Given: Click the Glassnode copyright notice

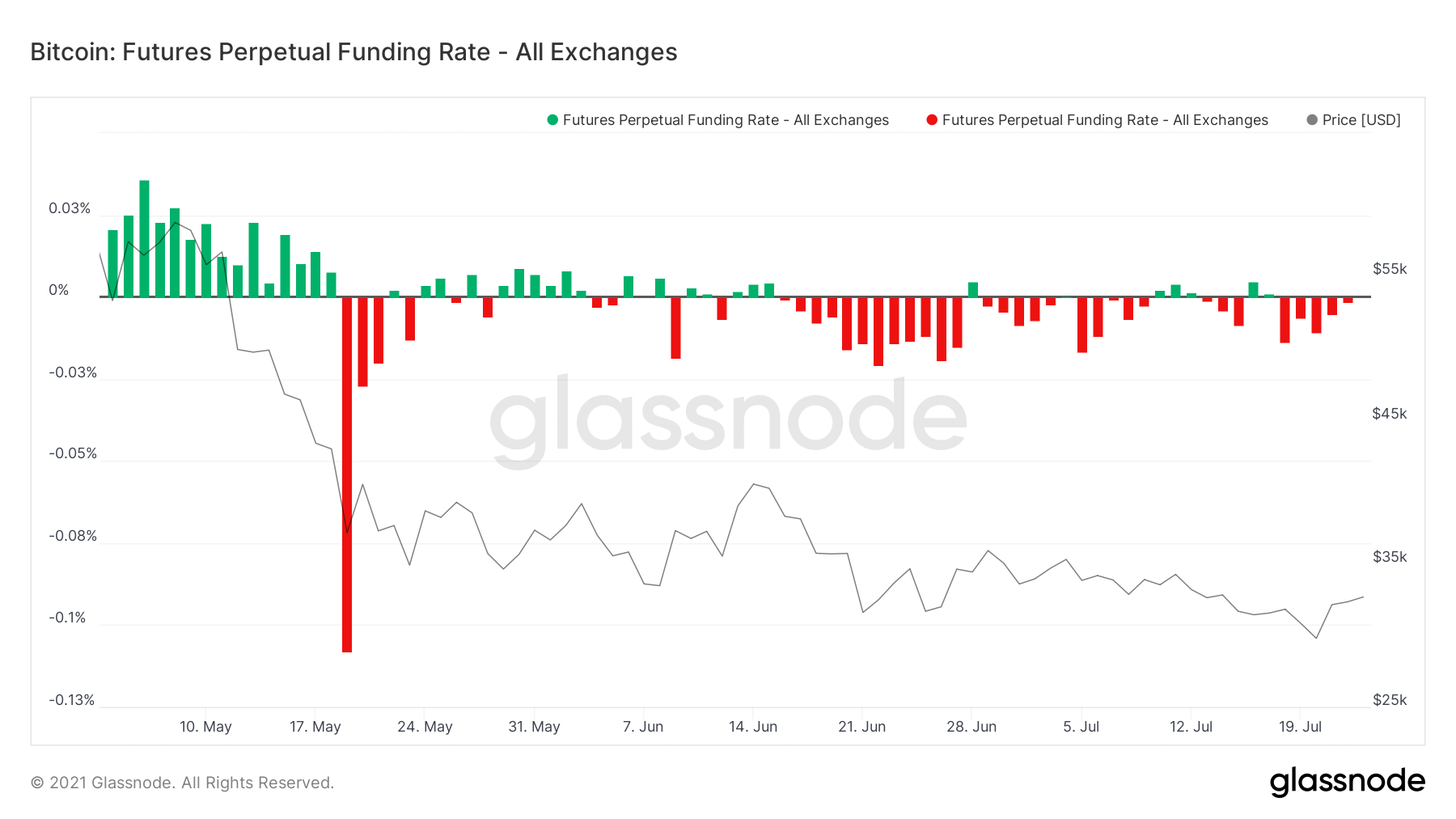Looking at the screenshot, I should click(183, 782).
